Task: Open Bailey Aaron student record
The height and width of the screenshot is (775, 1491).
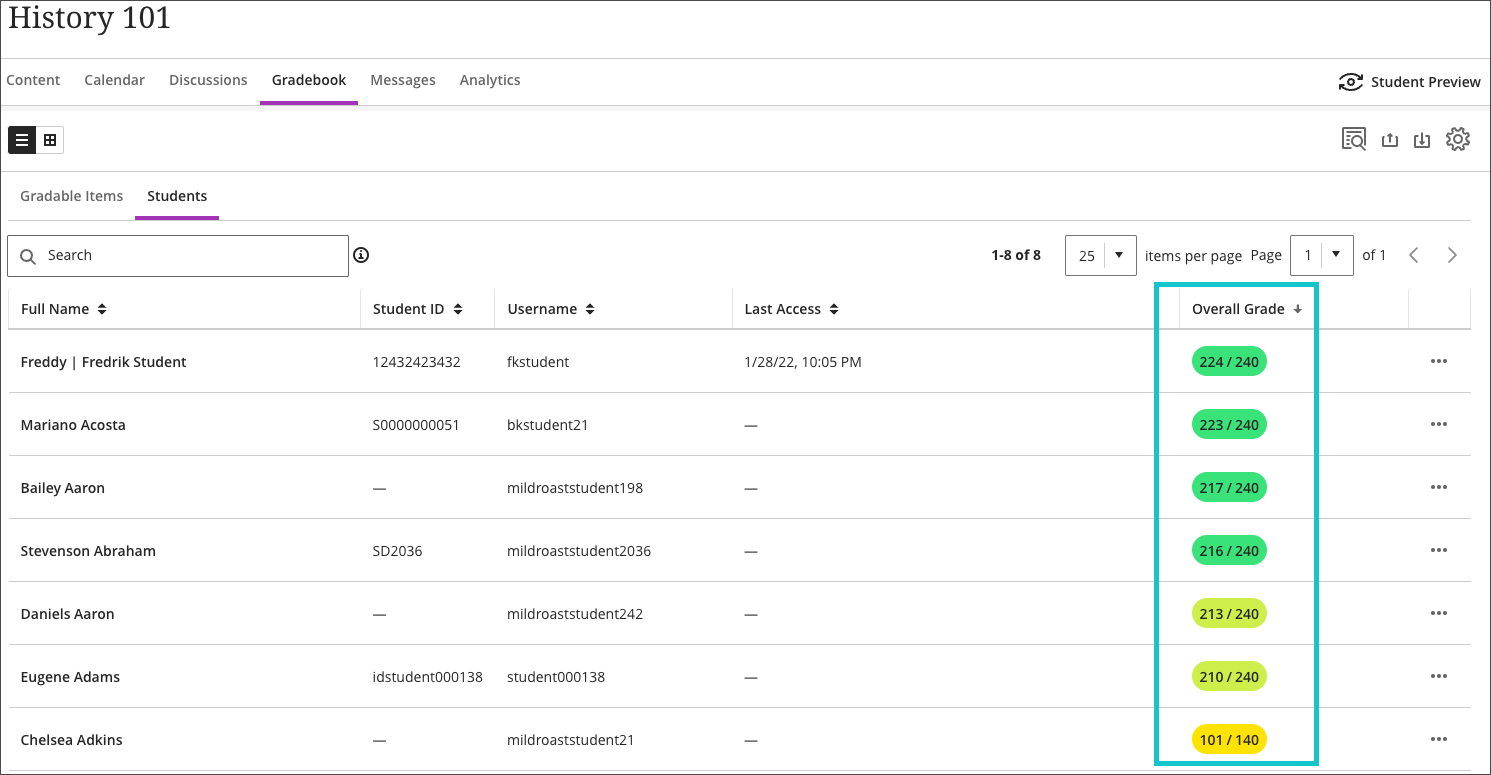Action: tap(63, 488)
